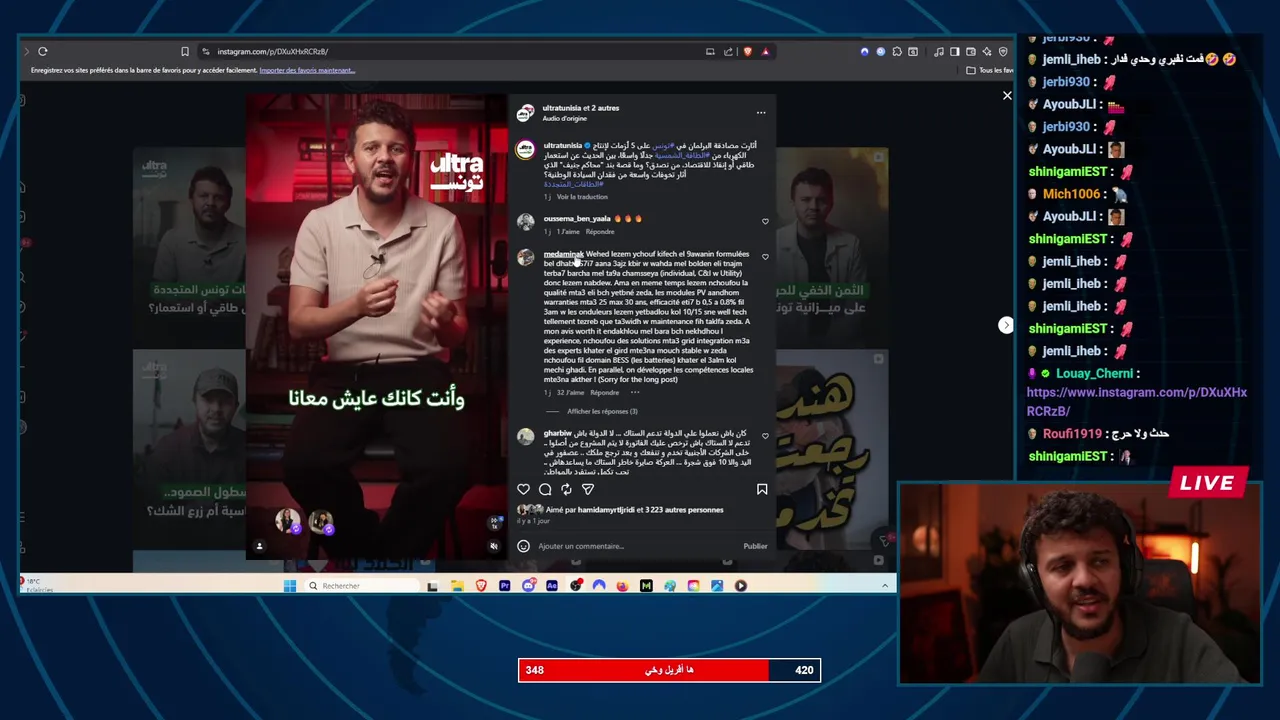
Task: Close the Instagram post overlay
Action: coord(1007,96)
